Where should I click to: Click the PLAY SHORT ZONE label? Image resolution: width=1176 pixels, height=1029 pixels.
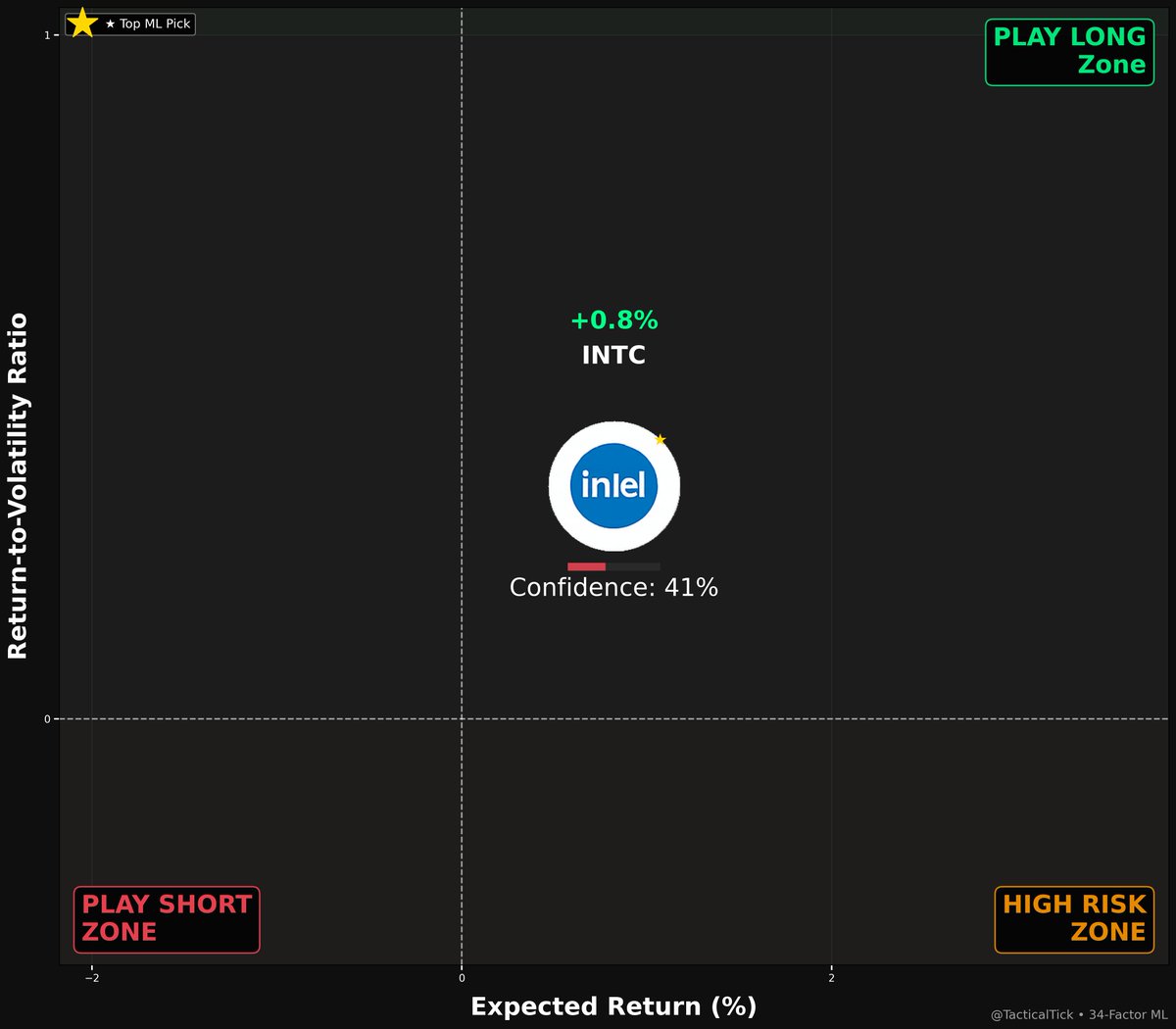pyautogui.click(x=167, y=918)
